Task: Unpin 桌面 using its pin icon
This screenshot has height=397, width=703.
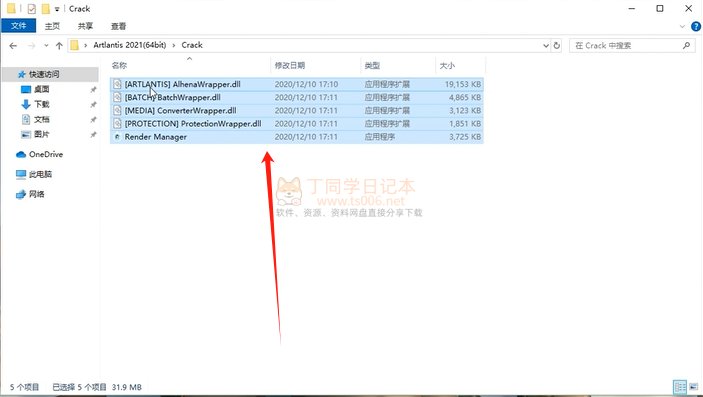Action: point(93,90)
